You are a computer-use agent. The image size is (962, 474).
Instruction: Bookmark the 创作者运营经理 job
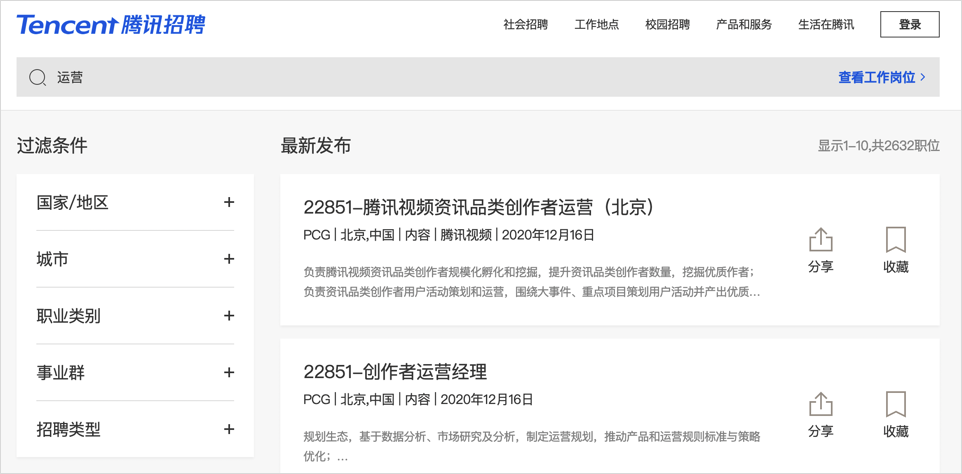[x=896, y=415]
